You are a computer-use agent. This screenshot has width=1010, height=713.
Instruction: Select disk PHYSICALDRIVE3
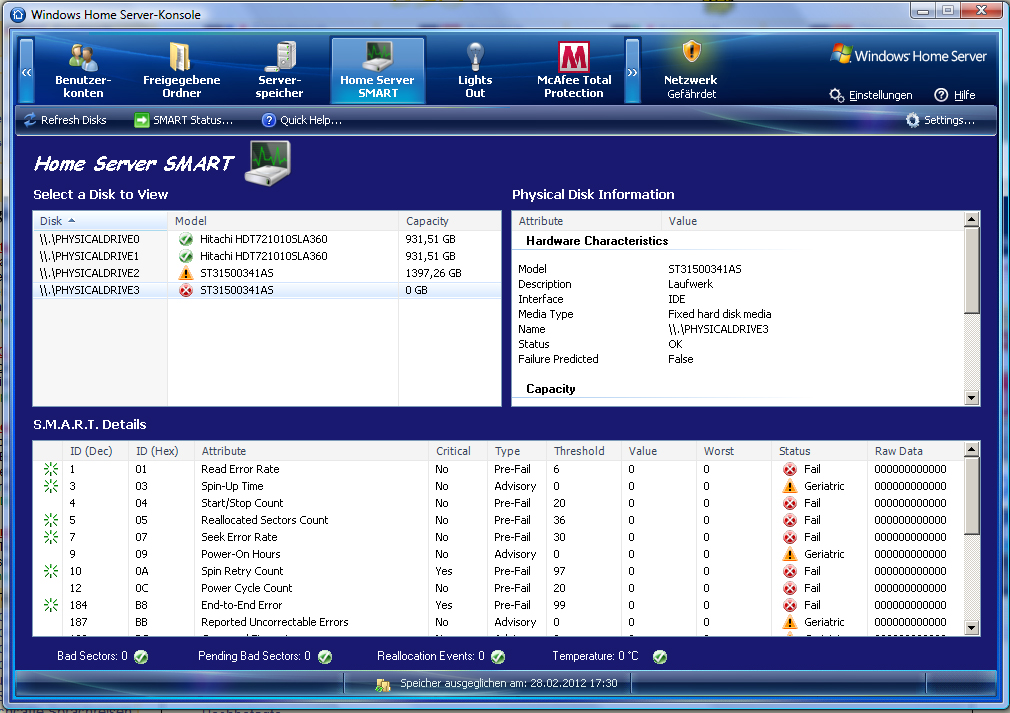point(267,290)
